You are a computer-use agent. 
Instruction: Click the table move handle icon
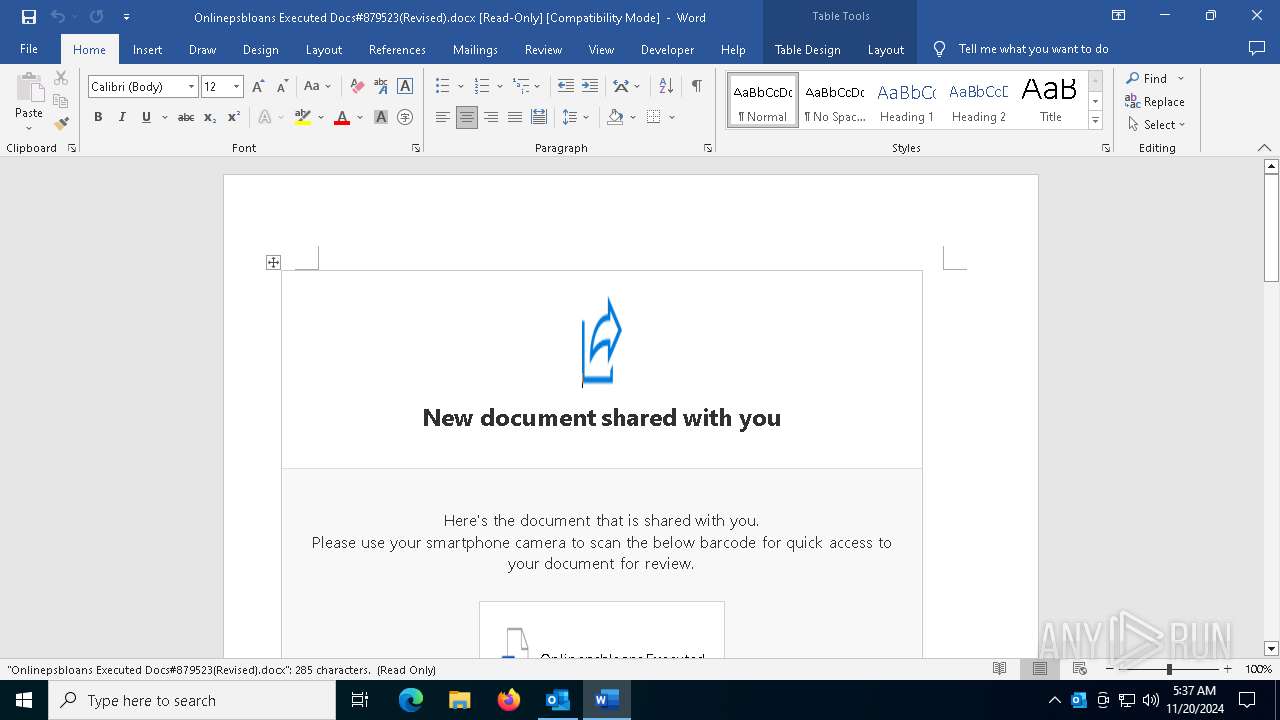(x=273, y=263)
